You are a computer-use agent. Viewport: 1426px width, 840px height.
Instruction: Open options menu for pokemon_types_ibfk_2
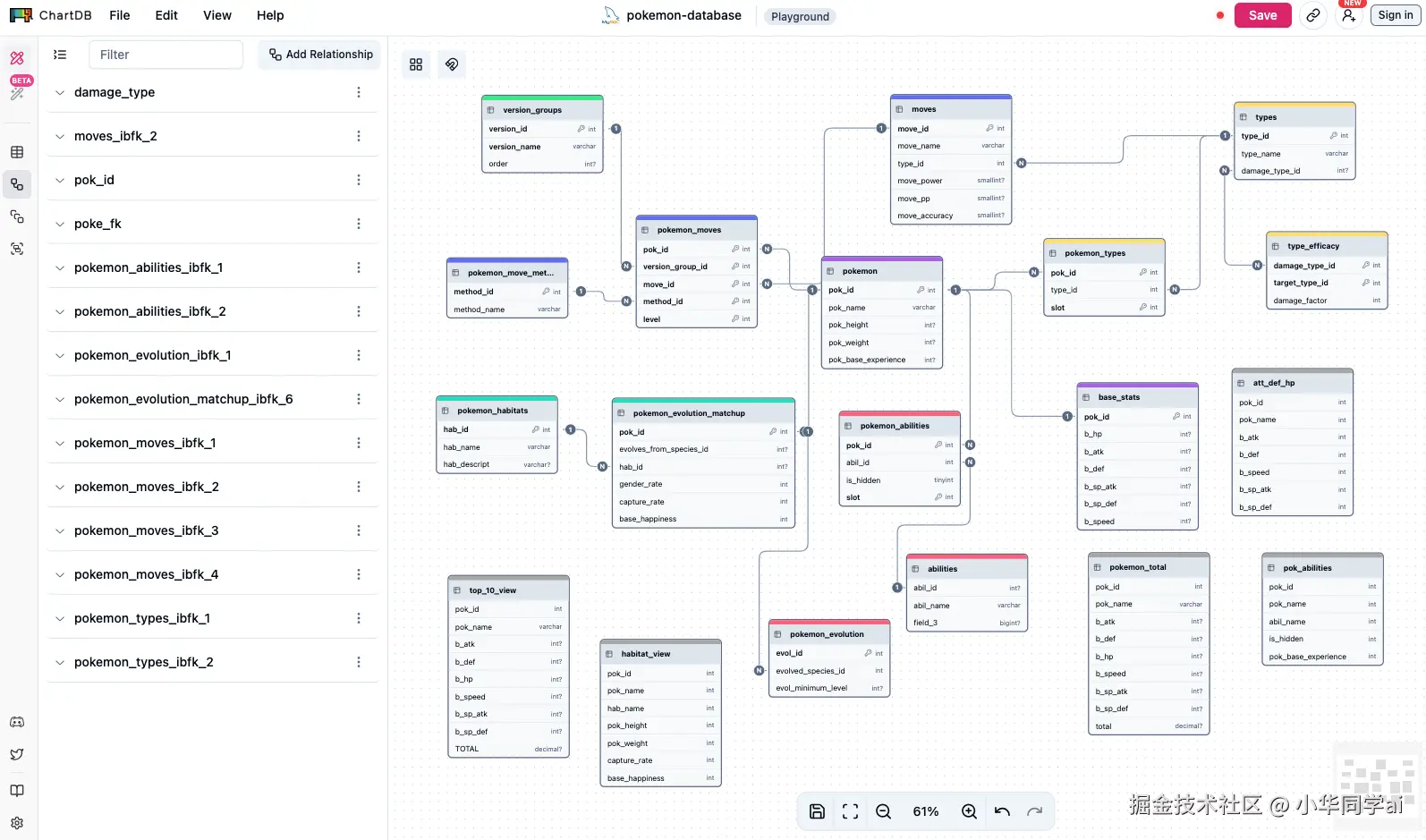359,662
